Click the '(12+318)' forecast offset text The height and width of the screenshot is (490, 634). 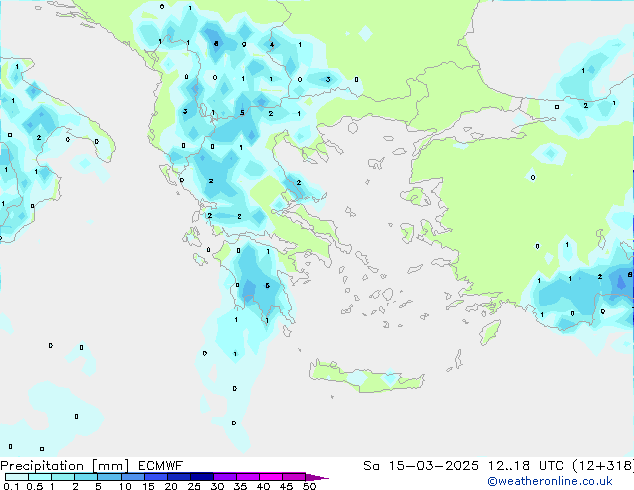(x=603, y=466)
